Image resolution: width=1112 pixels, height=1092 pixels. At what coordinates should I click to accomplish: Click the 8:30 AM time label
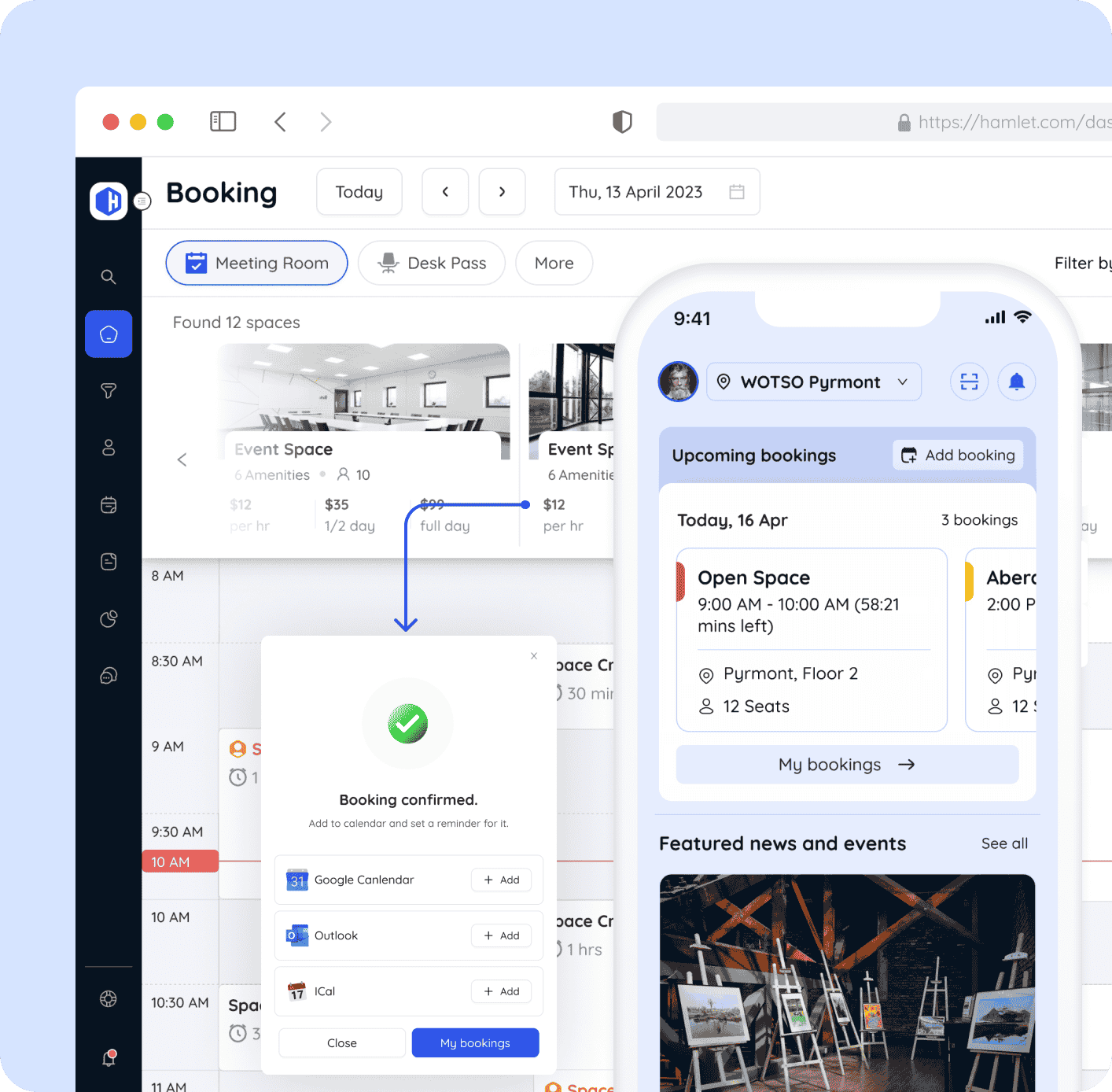(x=177, y=661)
